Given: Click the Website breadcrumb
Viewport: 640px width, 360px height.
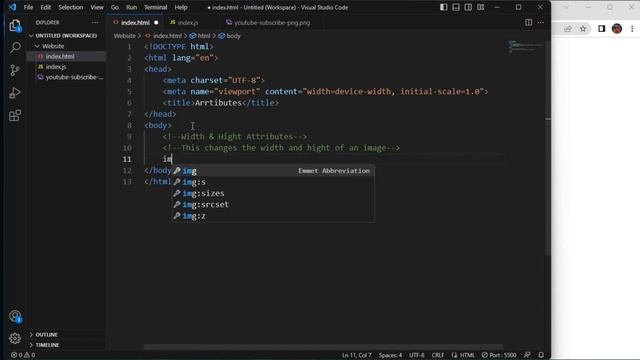Looking at the screenshot, I should [x=124, y=36].
